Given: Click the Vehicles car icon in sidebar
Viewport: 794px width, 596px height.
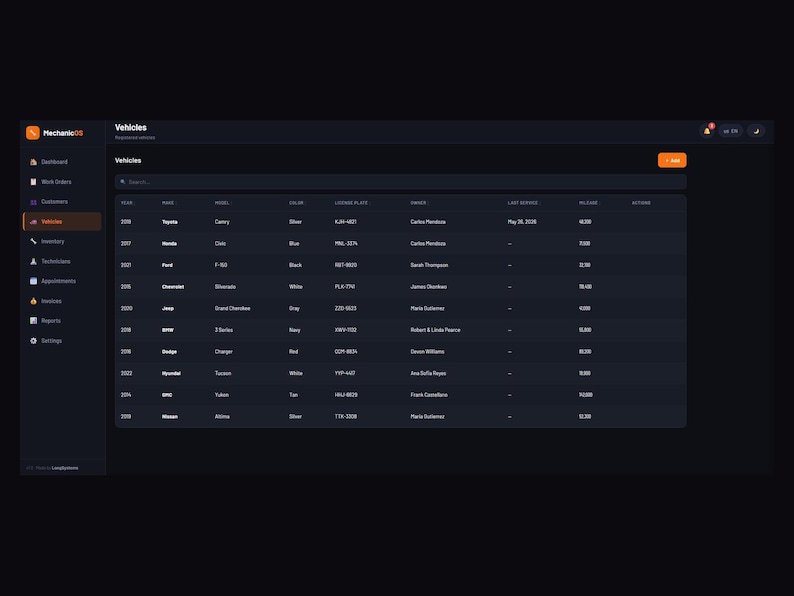Looking at the screenshot, I should (x=33, y=222).
